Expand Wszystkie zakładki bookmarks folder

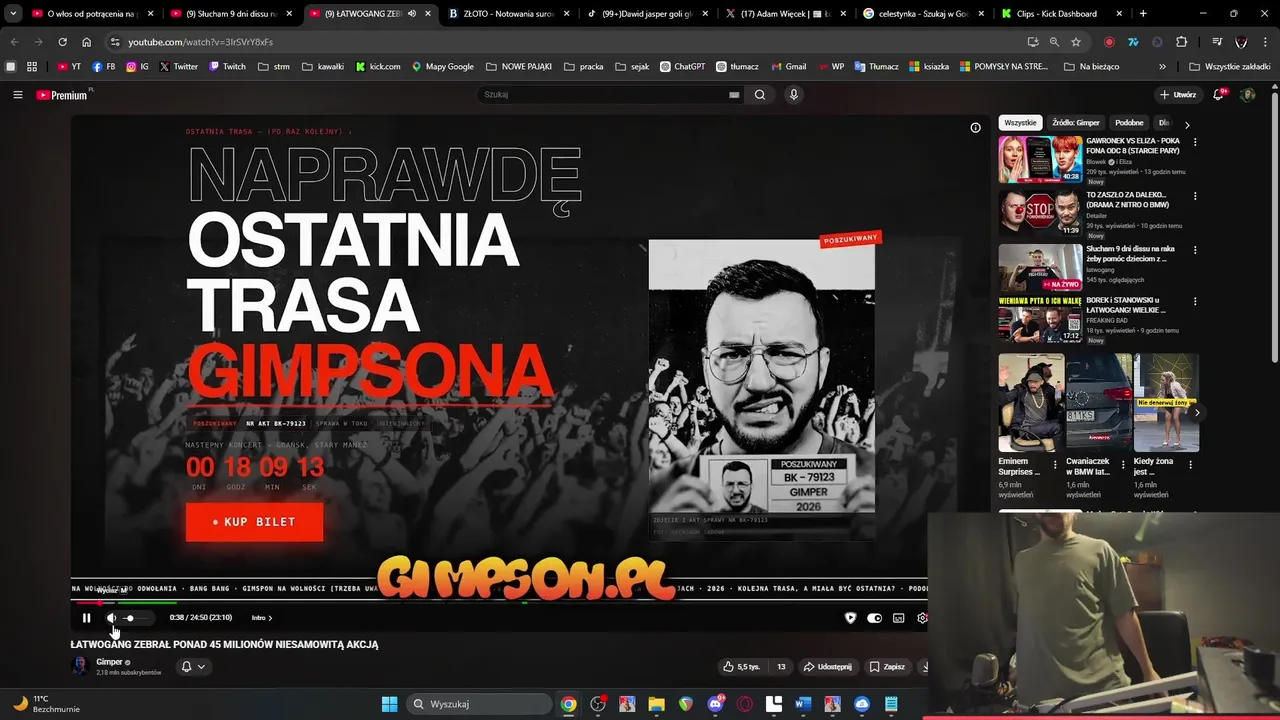(x=1229, y=67)
